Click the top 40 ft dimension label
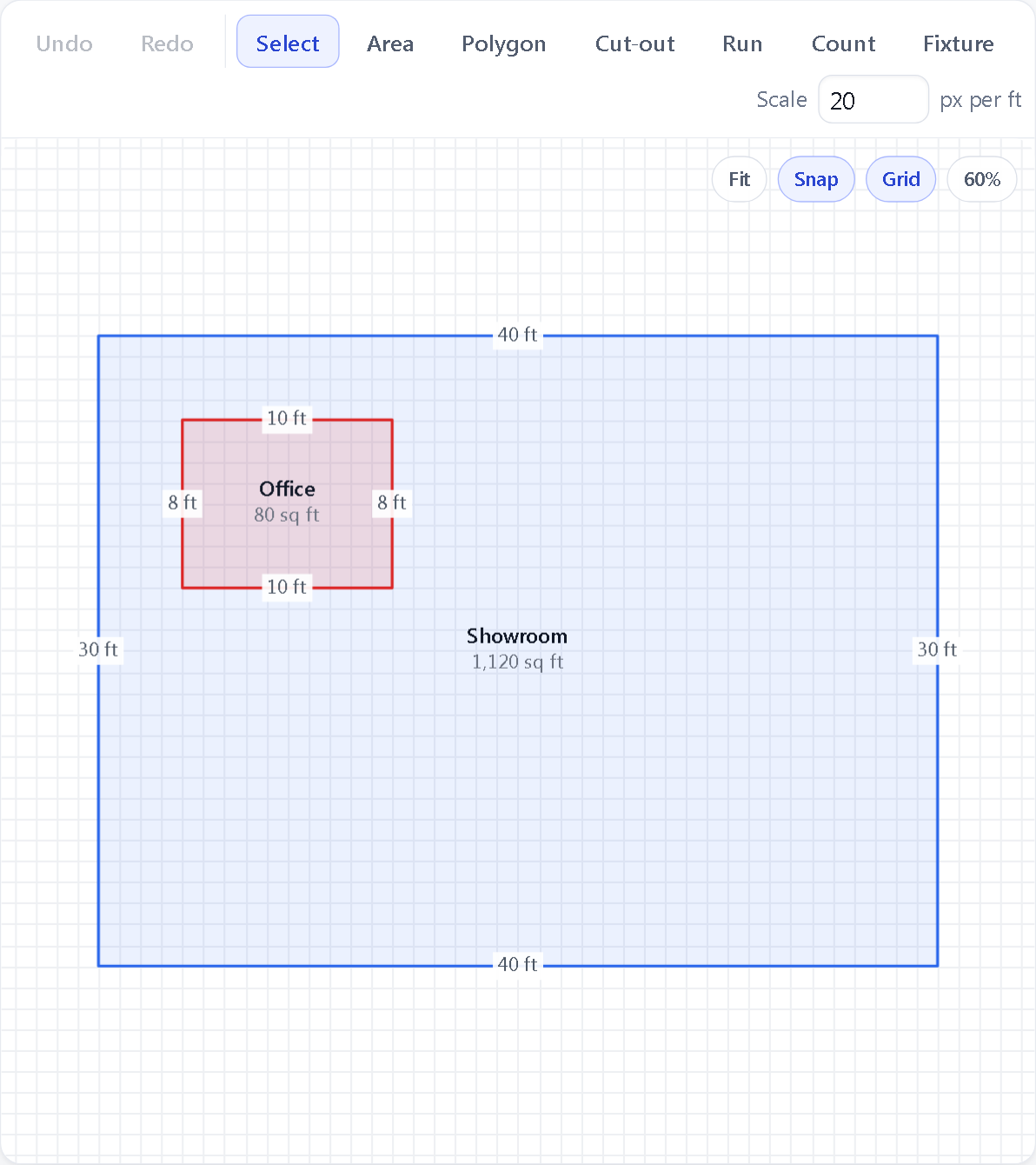The image size is (1036, 1165). (517, 335)
